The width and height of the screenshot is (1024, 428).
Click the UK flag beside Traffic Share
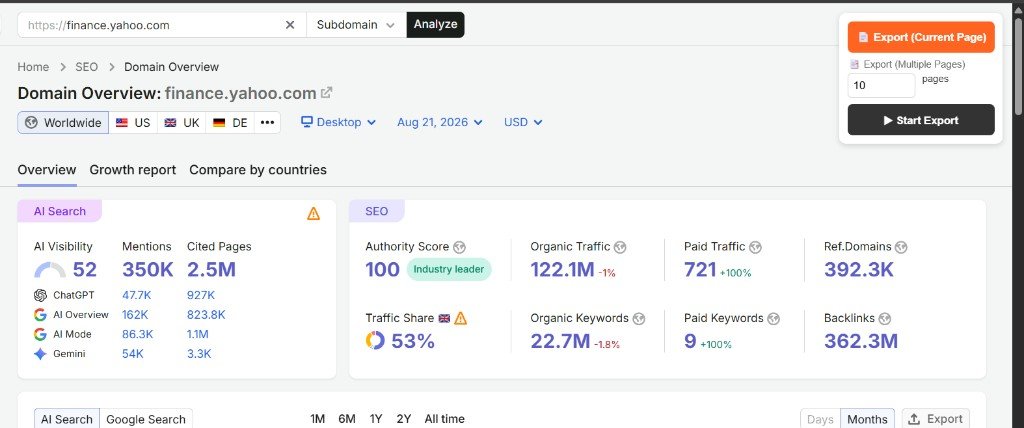(444, 318)
